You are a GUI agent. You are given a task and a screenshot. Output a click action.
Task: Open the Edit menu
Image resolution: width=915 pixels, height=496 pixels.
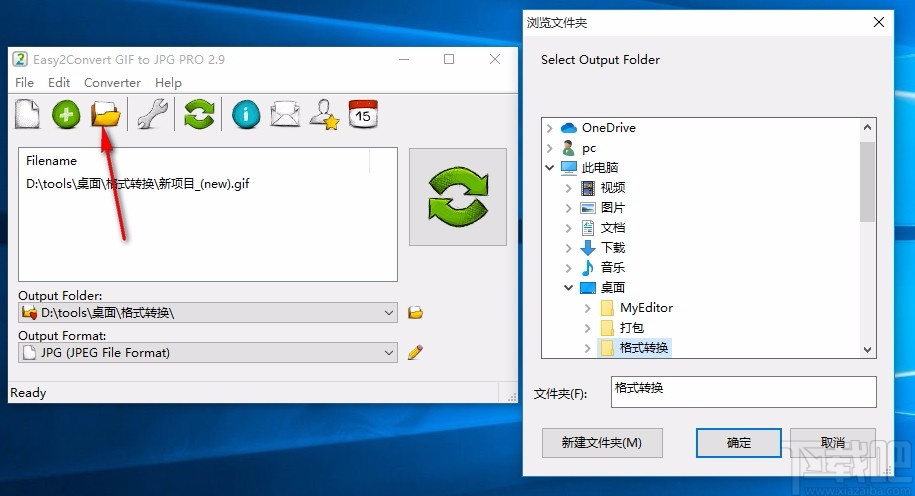[x=59, y=83]
